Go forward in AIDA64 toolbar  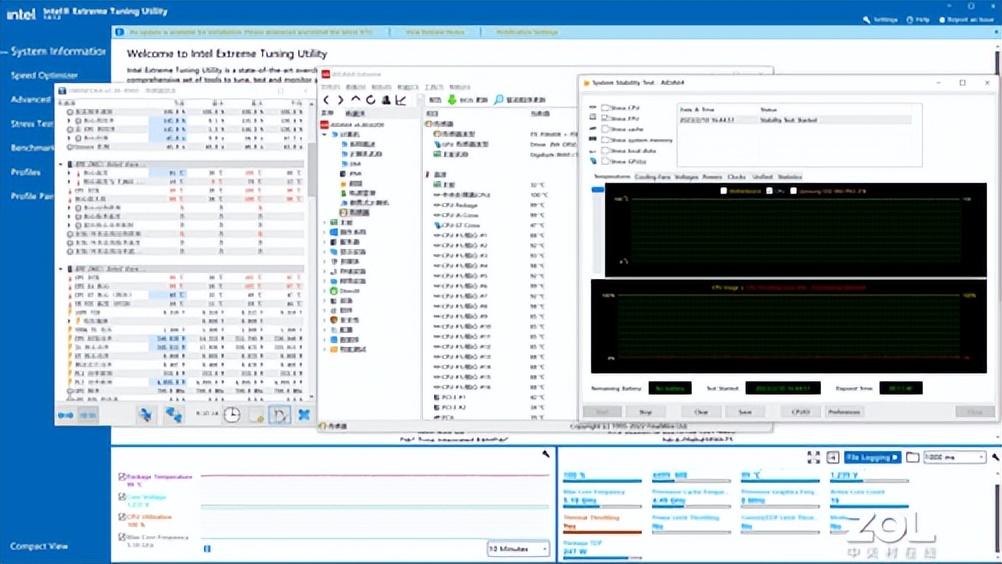point(340,100)
